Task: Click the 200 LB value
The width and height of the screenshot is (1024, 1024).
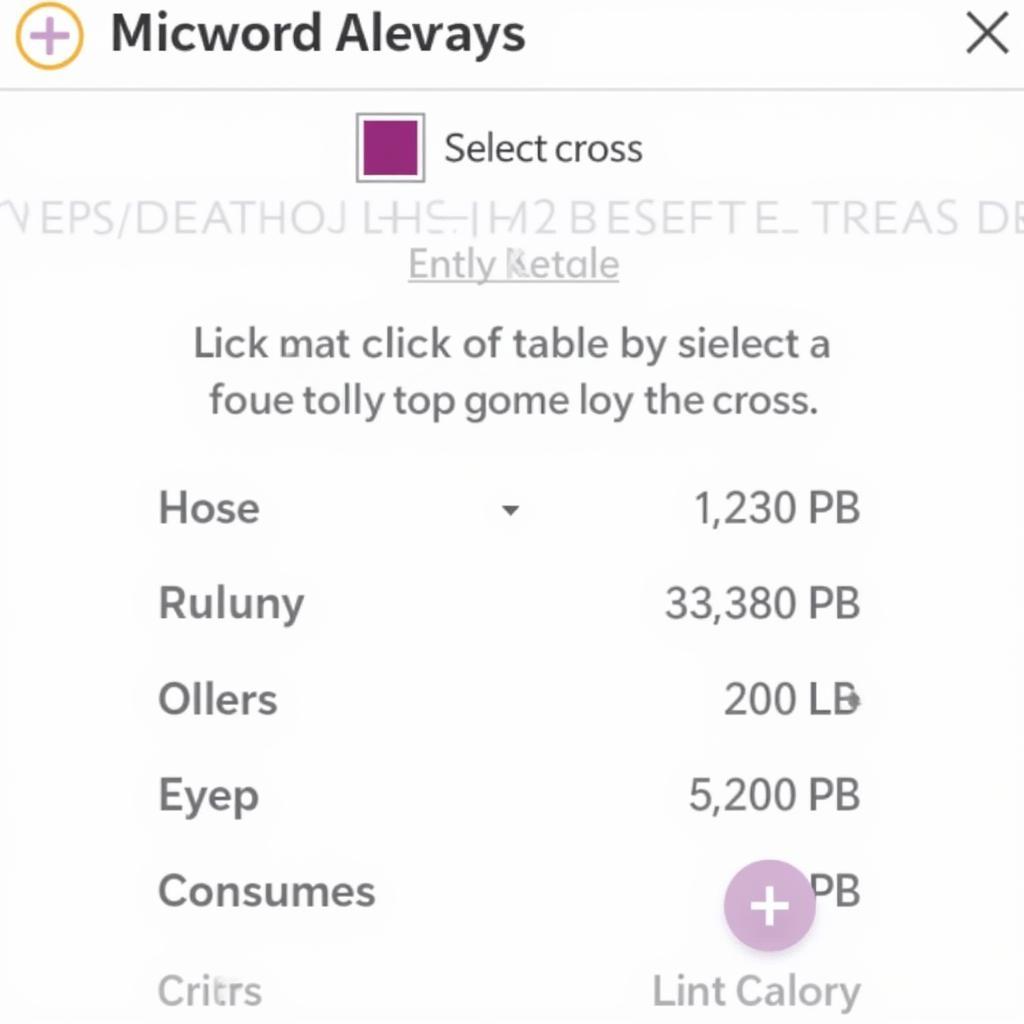Action: click(x=791, y=700)
